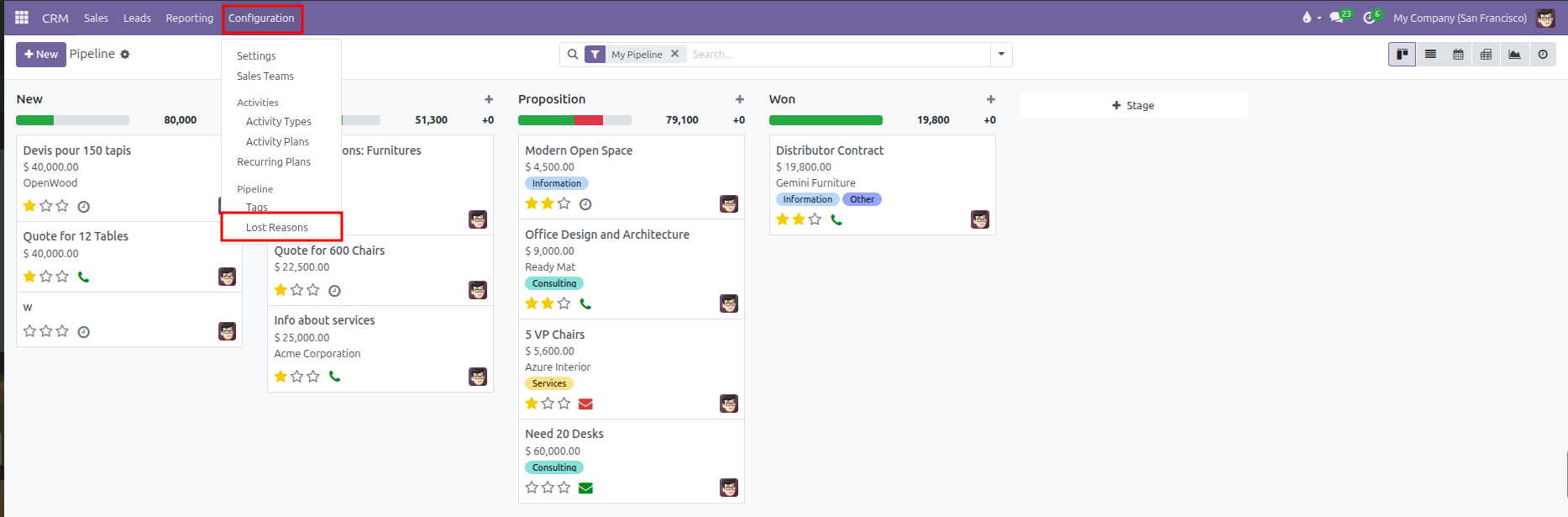Quick add a card in Proposition column
Viewport: 1568px width, 517px height.
pyautogui.click(x=740, y=99)
